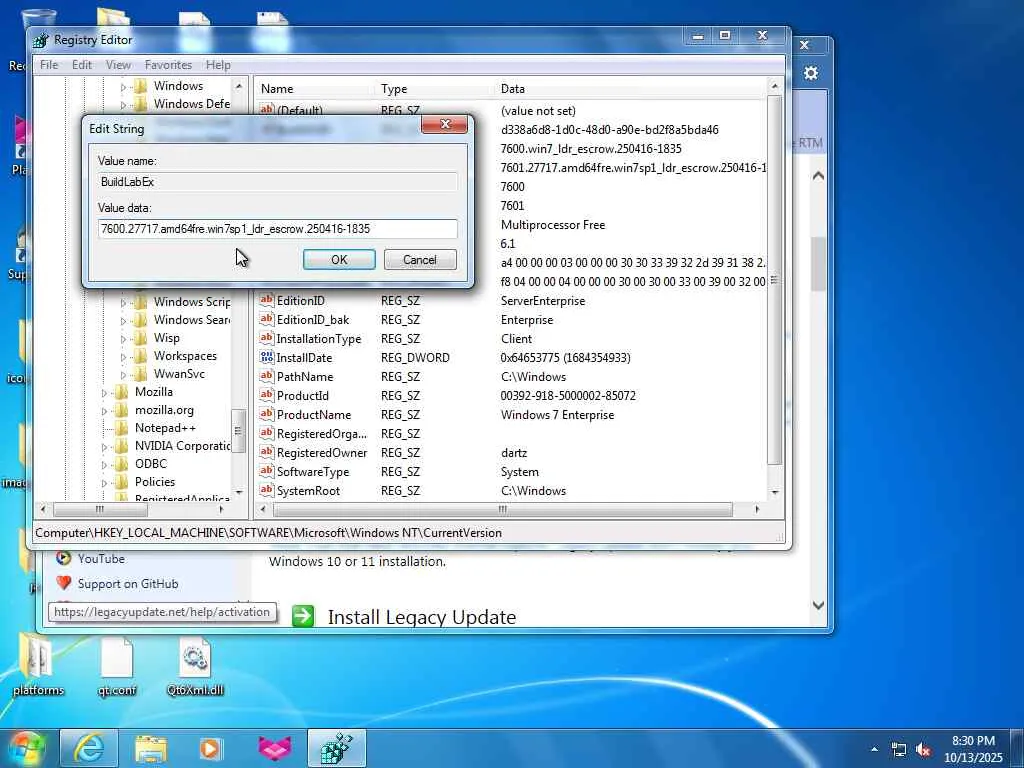Screen dimensions: 1024x768
Task: Click the values pane vertical scrollbar thumb
Action: [775, 280]
